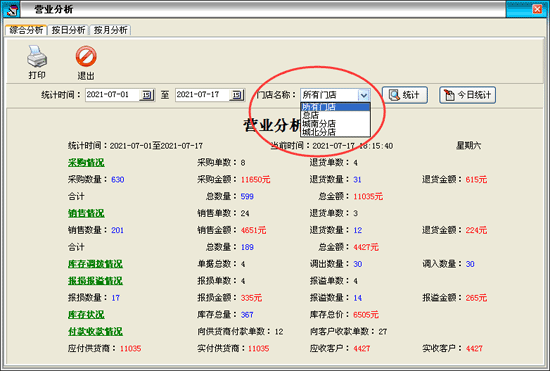Click the start date 2021-07-01 field
This screenshot has width=550, height=371.
coord(112,95)
